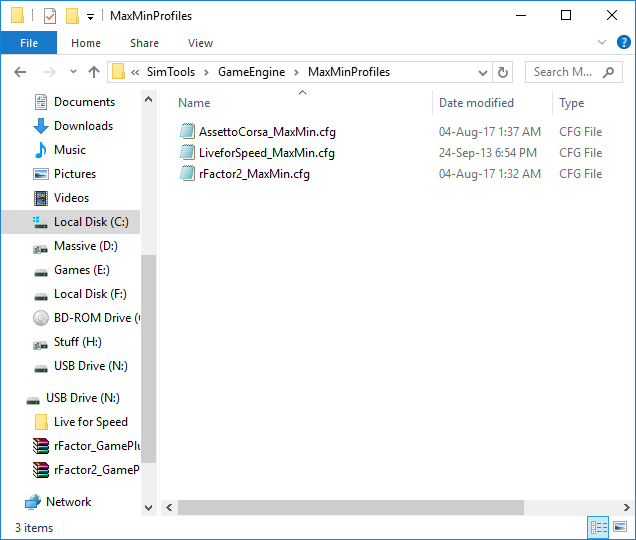Viewport: 636px width, 540px height.
Task: Open the address bar history dropdown
Action: click(483, 72)
